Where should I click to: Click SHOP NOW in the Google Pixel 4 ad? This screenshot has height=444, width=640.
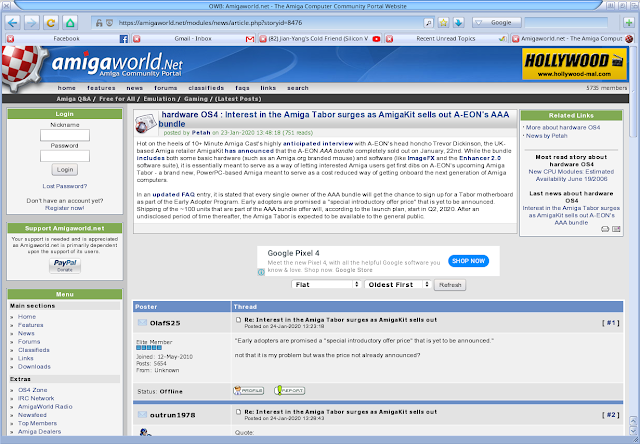click(x=468, y=261)
